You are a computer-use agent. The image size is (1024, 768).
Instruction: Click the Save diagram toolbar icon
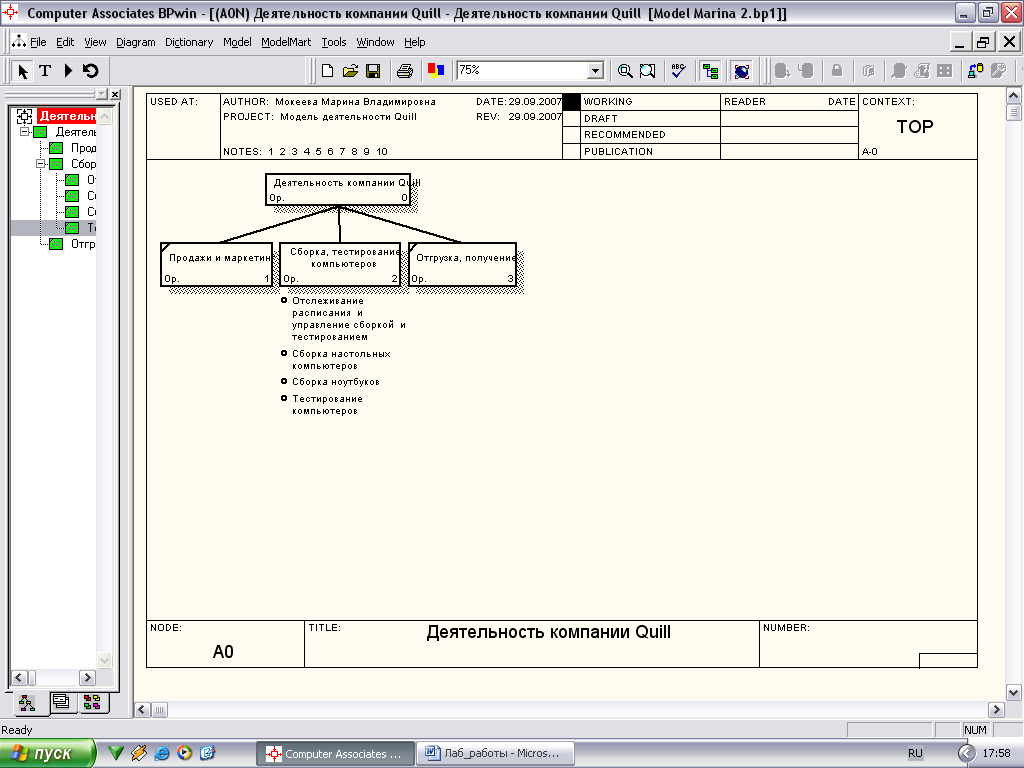[x=373, y=71]
